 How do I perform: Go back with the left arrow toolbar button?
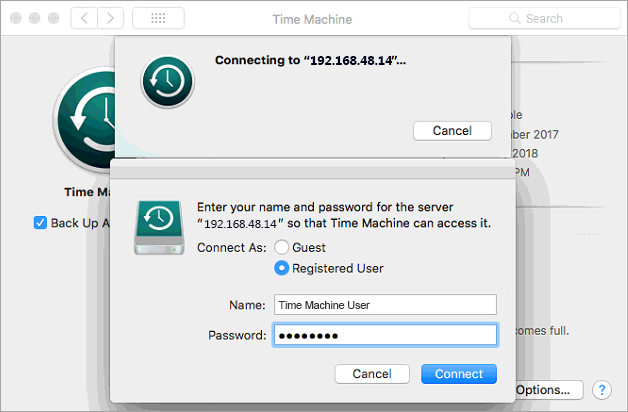coord(84,18)
